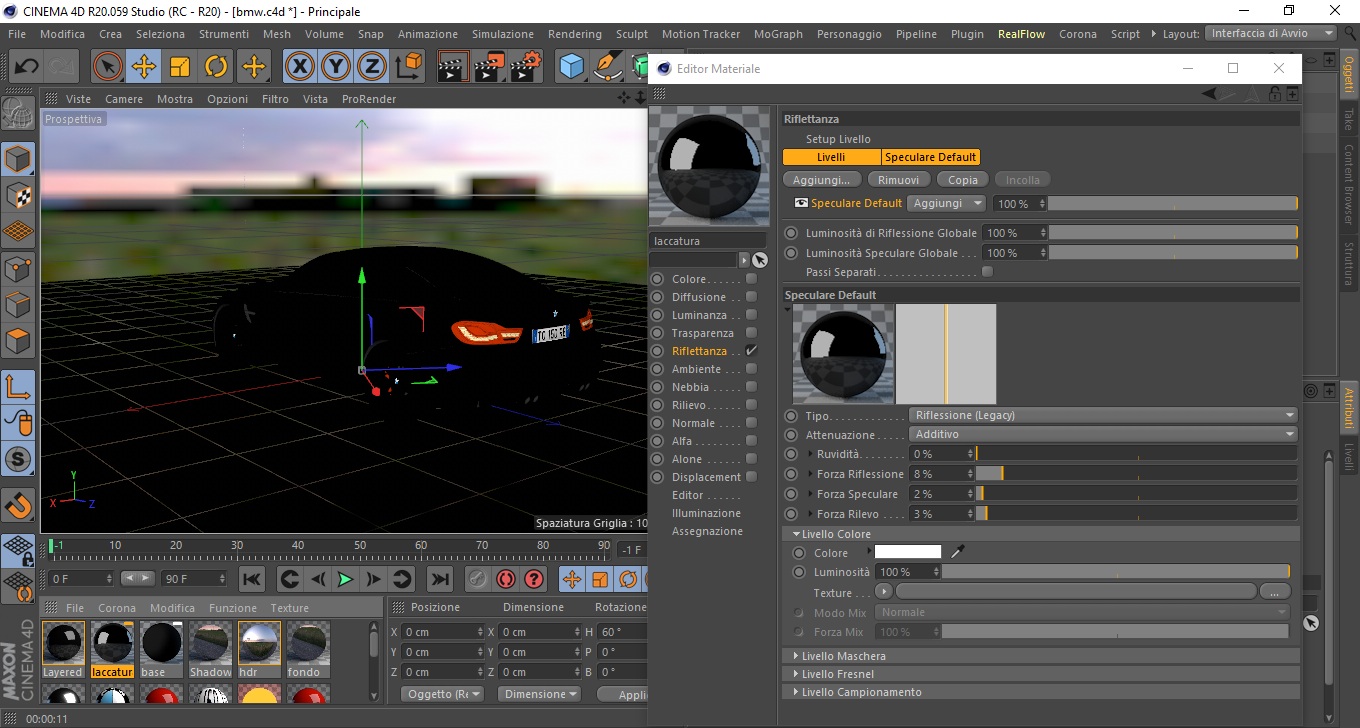Click the Aggiungi... button
Screen dimensions: 1360x728
[x=821, y=180]
